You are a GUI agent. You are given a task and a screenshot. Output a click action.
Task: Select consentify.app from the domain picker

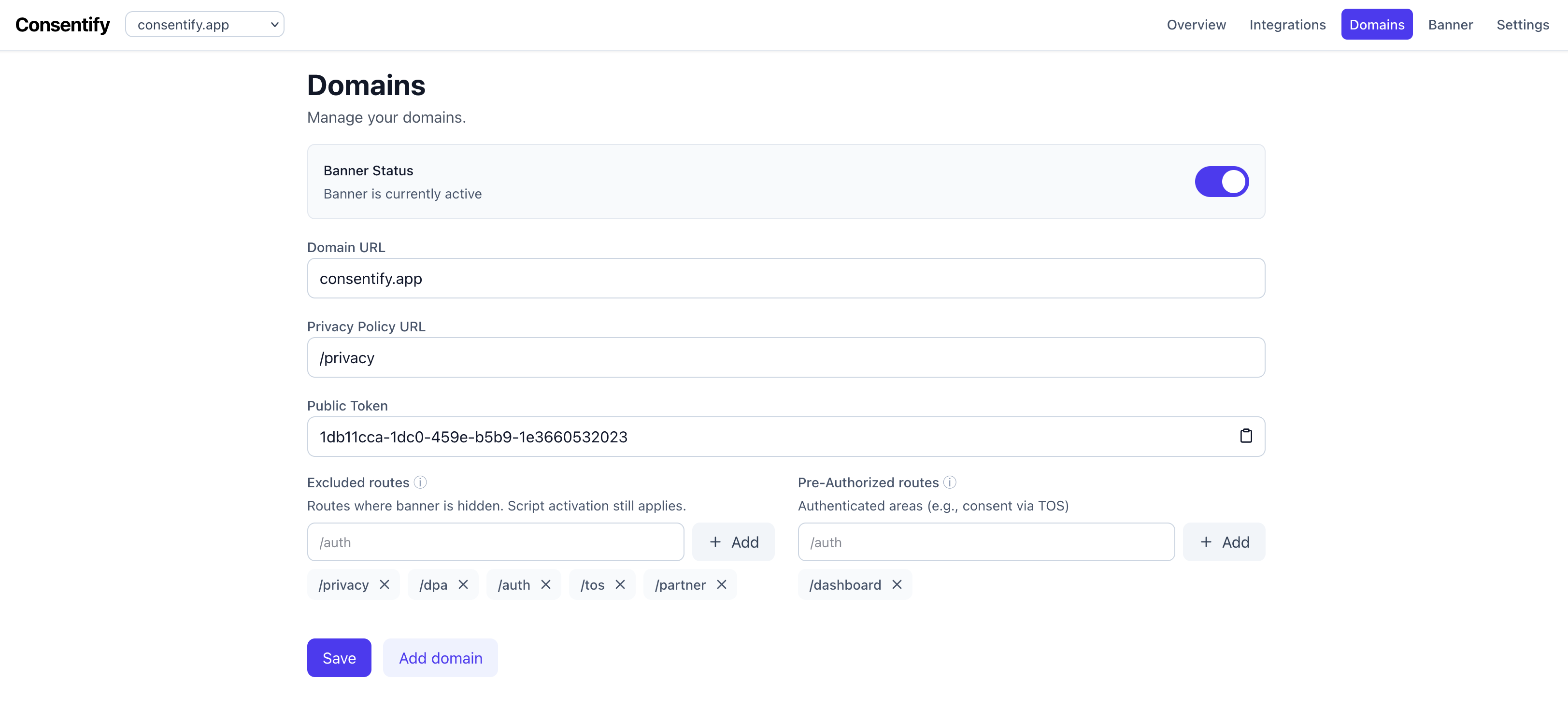tap(205, 24)
